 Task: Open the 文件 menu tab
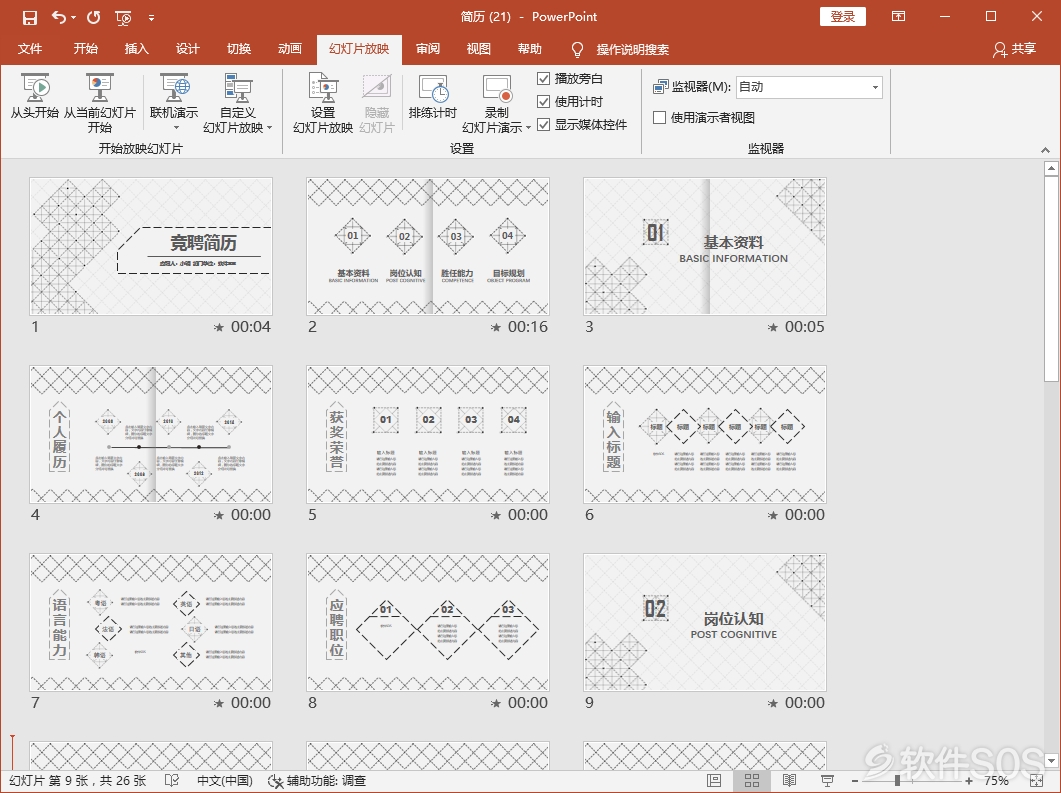30,49
